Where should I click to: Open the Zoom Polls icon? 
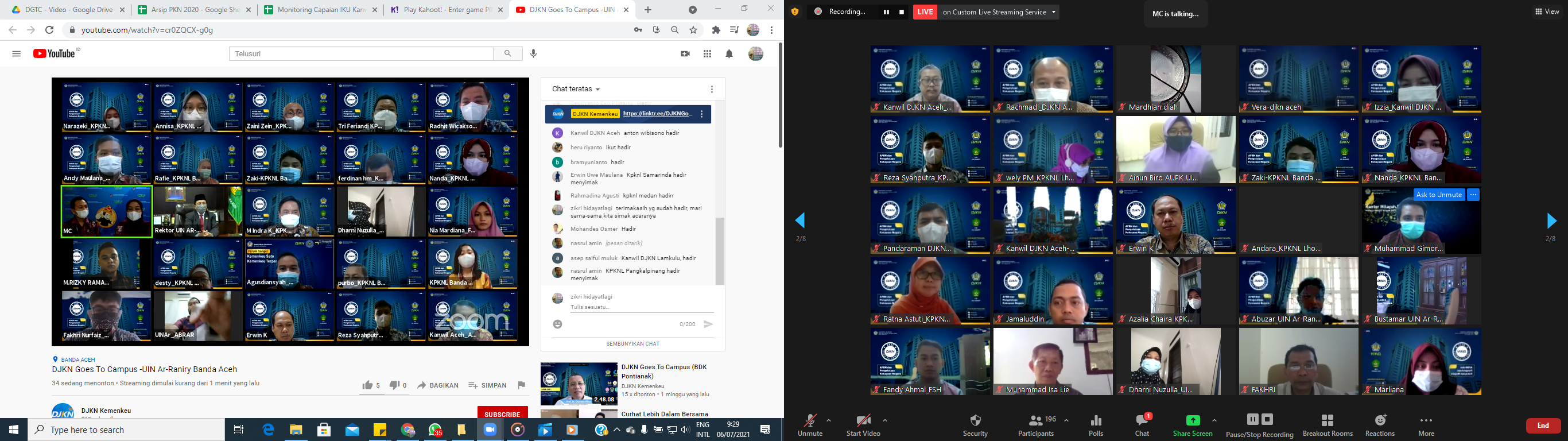pos(1096,421)
